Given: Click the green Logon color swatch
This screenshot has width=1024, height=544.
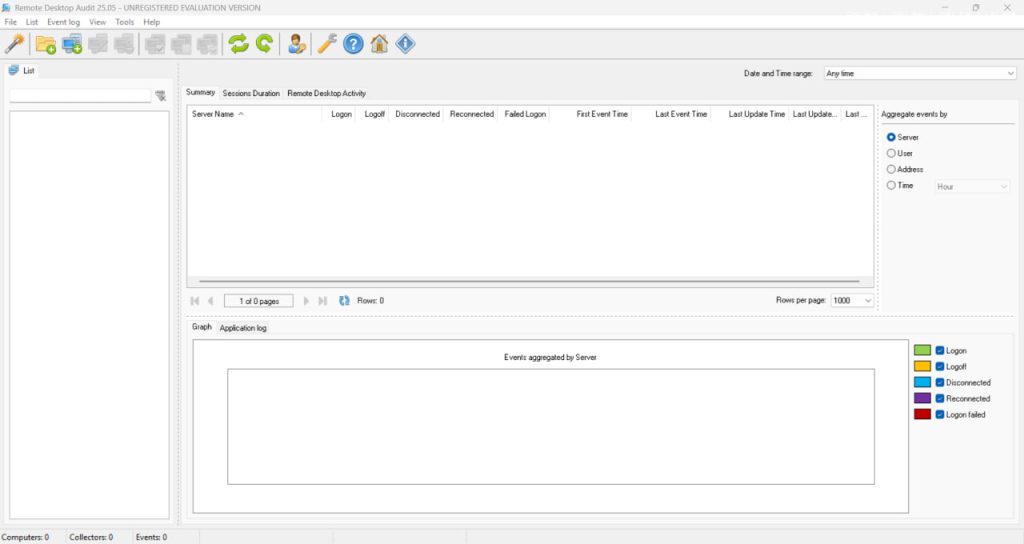Looking at the screenshot, I should pos(922,351).
